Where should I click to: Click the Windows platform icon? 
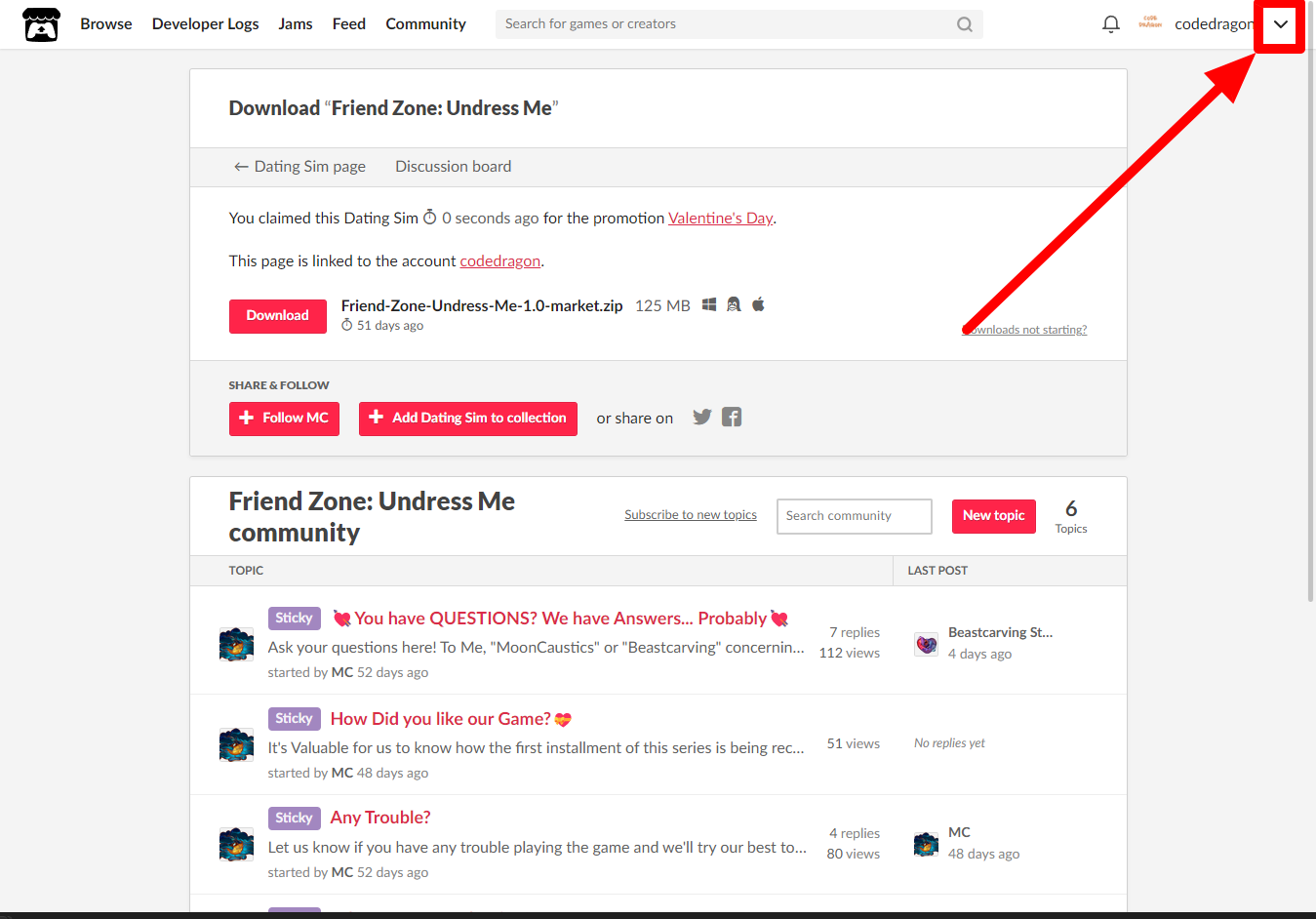[x=709, y=304]
